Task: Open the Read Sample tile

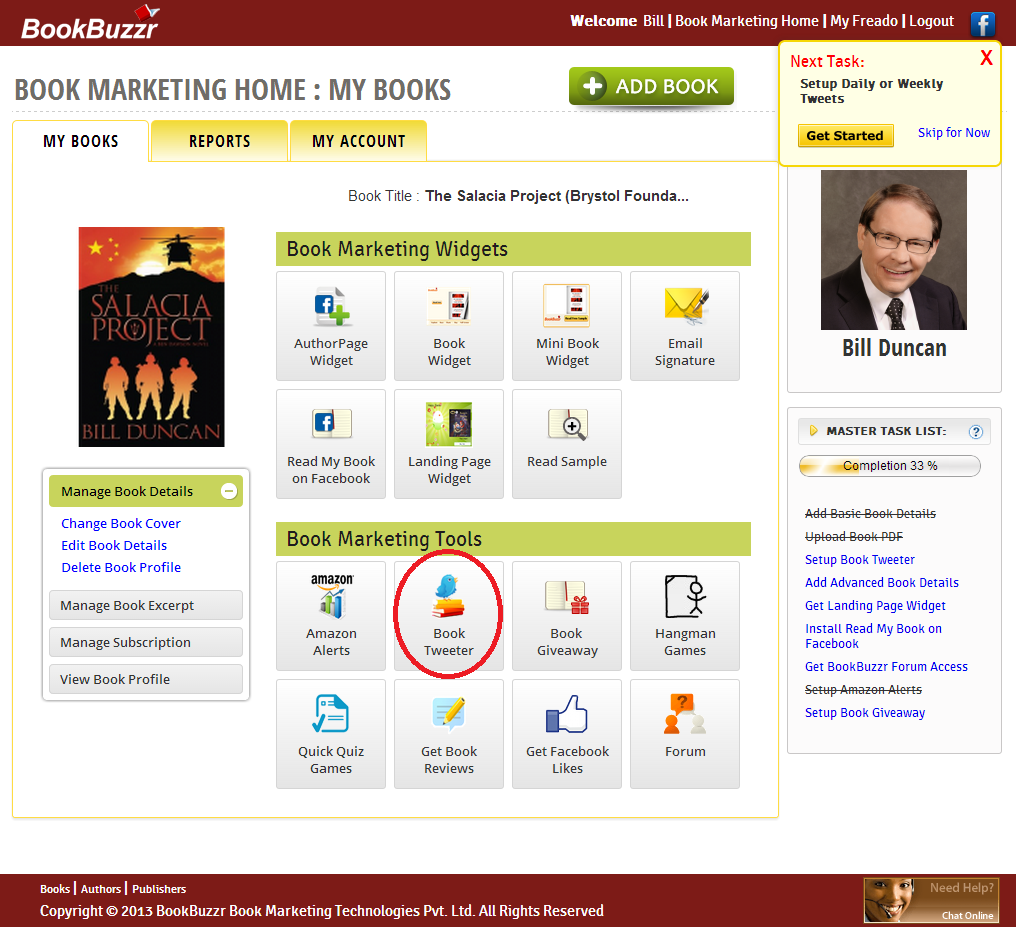Action: coord(567,444)
